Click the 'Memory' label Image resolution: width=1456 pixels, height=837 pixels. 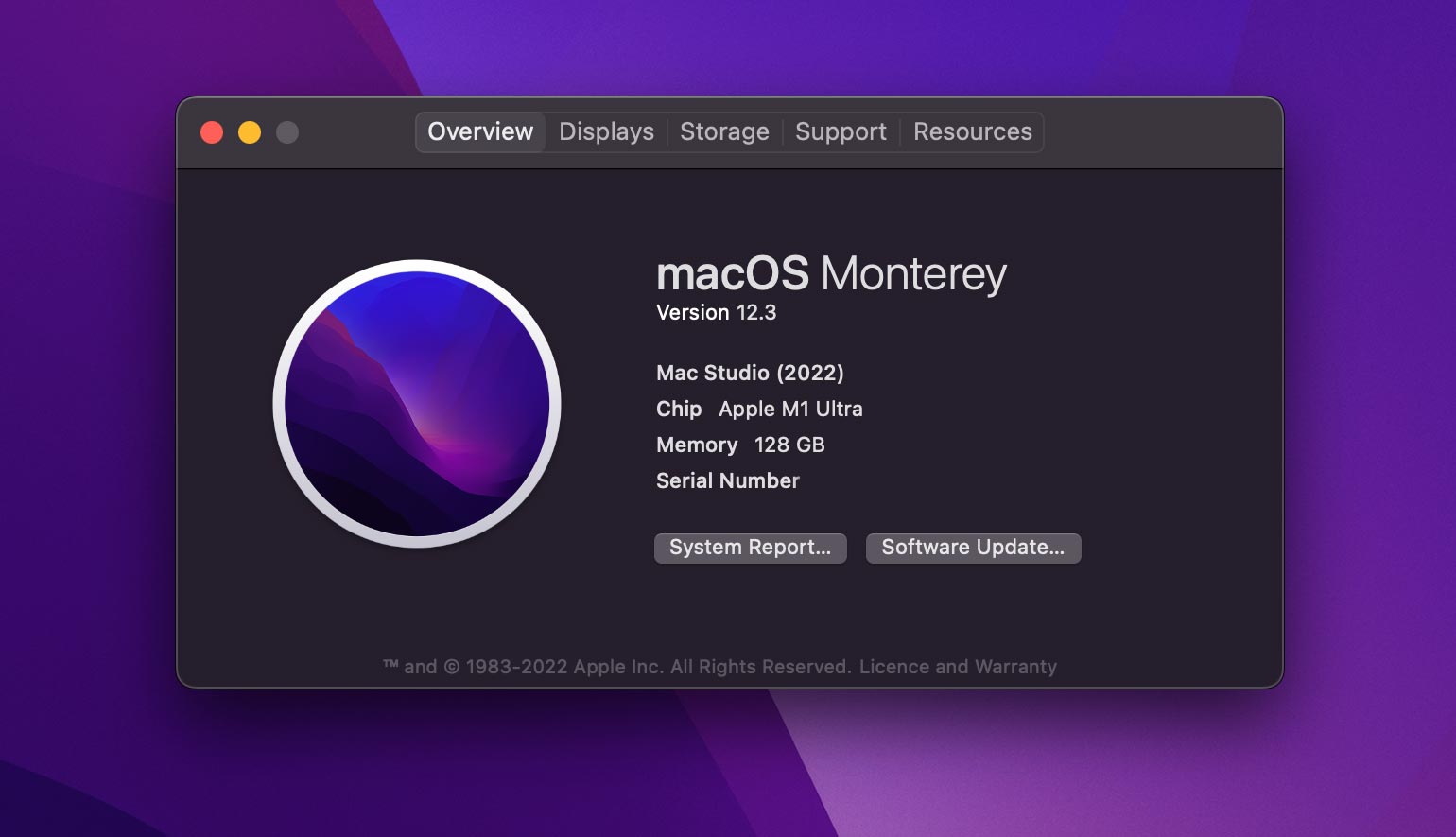697,445
